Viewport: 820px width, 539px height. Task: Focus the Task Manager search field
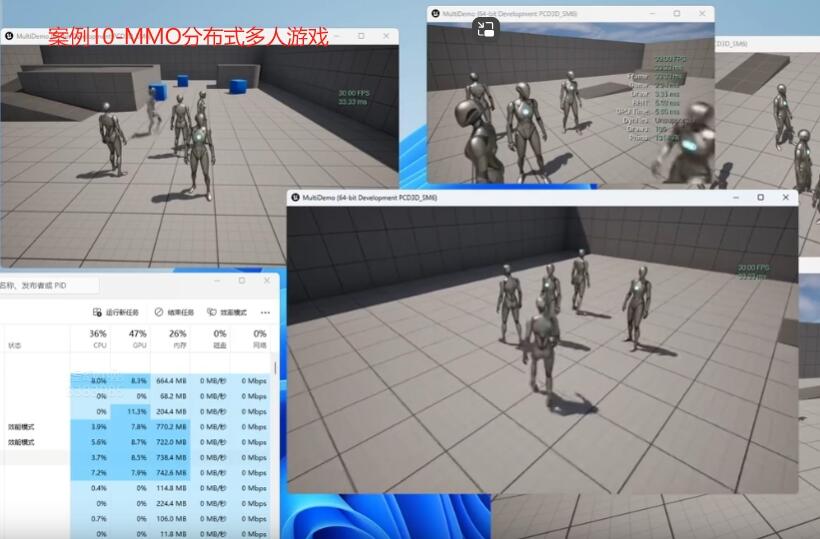49,285
